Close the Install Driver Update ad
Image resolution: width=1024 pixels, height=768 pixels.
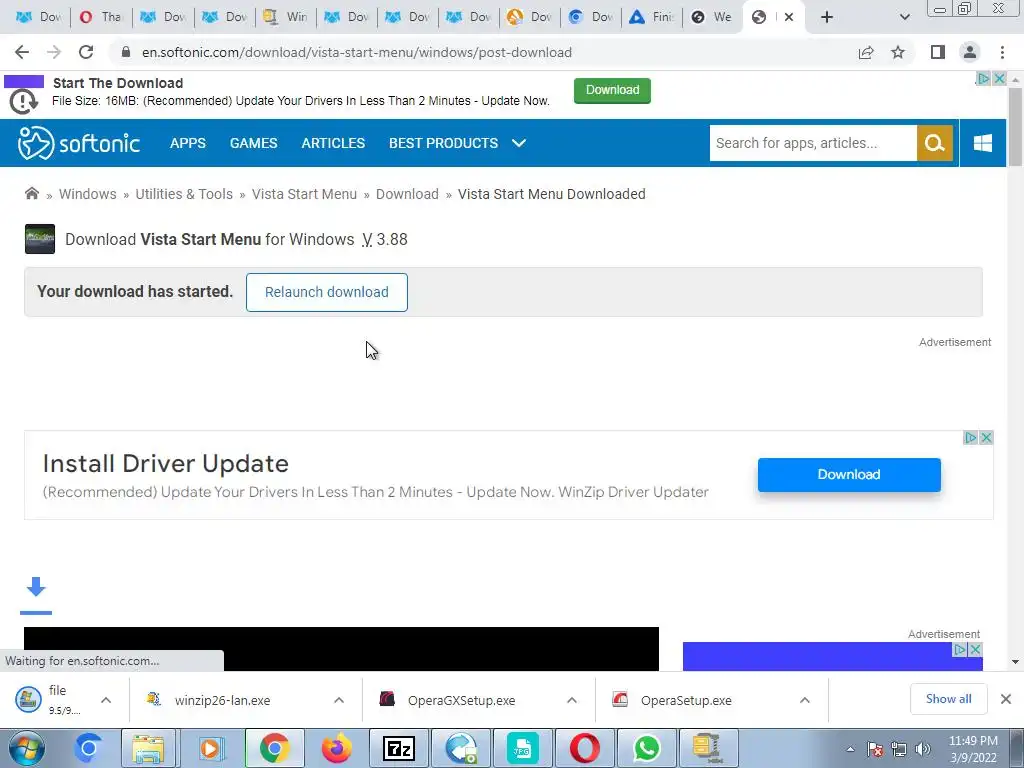[987, 438]
